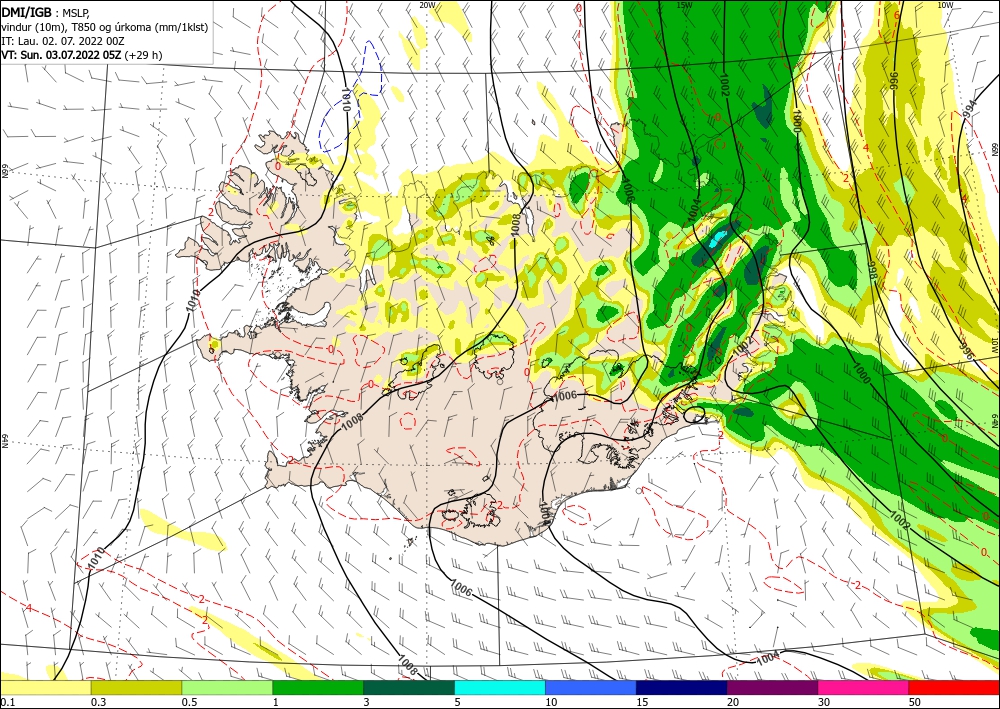Image resolution: width=1000 pixels, height=709 pixels.
Task: Click the 'DMI/IGB' title text
Action: (x=26, y=12)
